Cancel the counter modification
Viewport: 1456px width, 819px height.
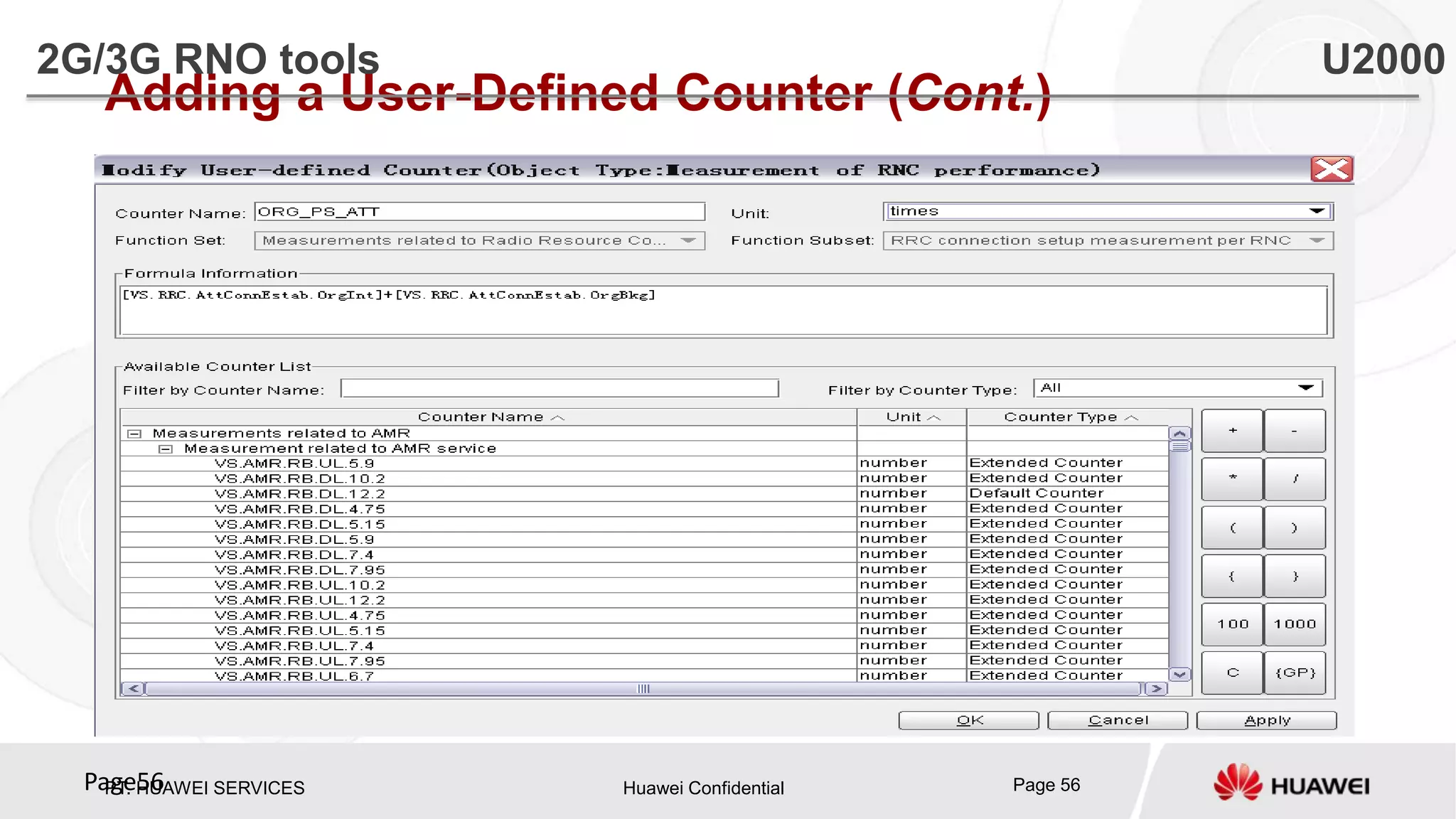point(1118,720)
